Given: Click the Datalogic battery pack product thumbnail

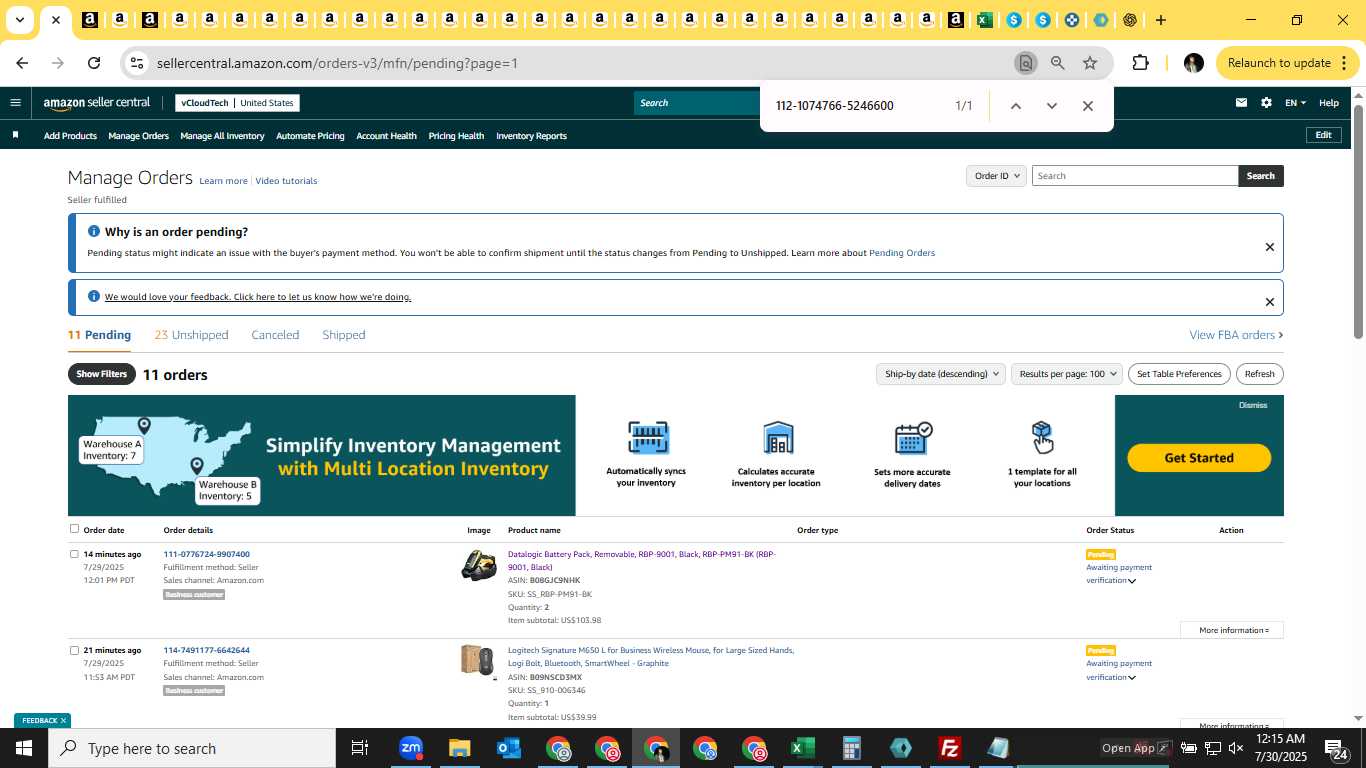Looking at the screenshot, I should (x=479, y=565).
